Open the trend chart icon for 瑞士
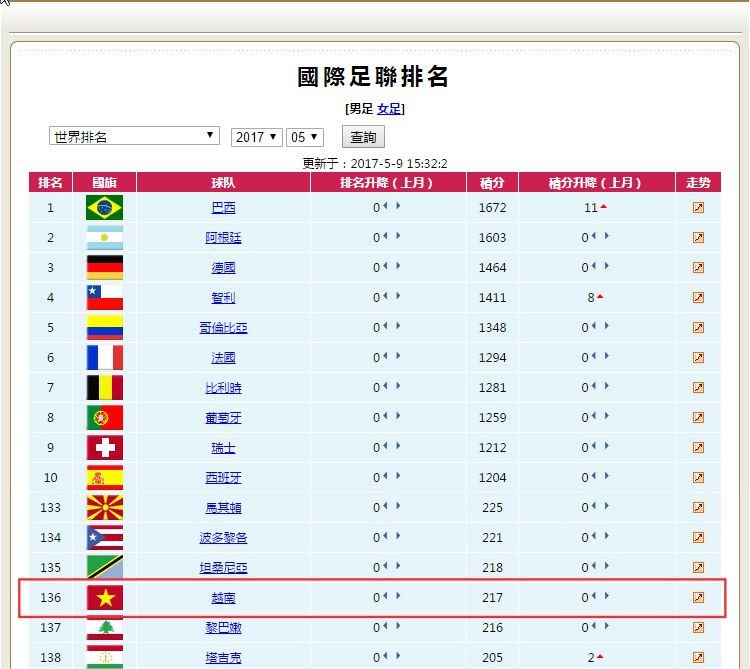This screenshot has height=669, width=750. 698,448
